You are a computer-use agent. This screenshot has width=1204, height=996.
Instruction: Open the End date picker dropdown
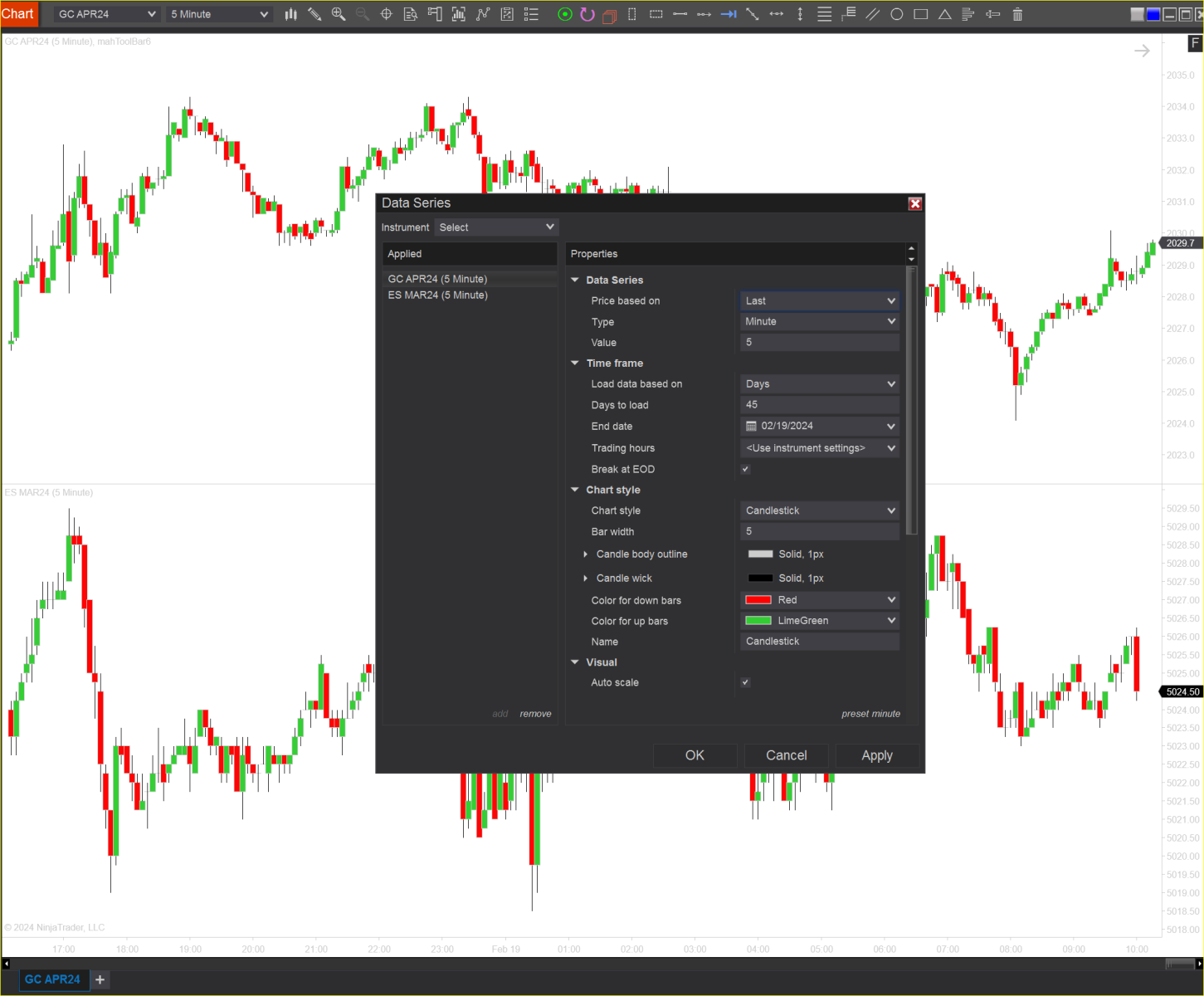tap(820, 426)
